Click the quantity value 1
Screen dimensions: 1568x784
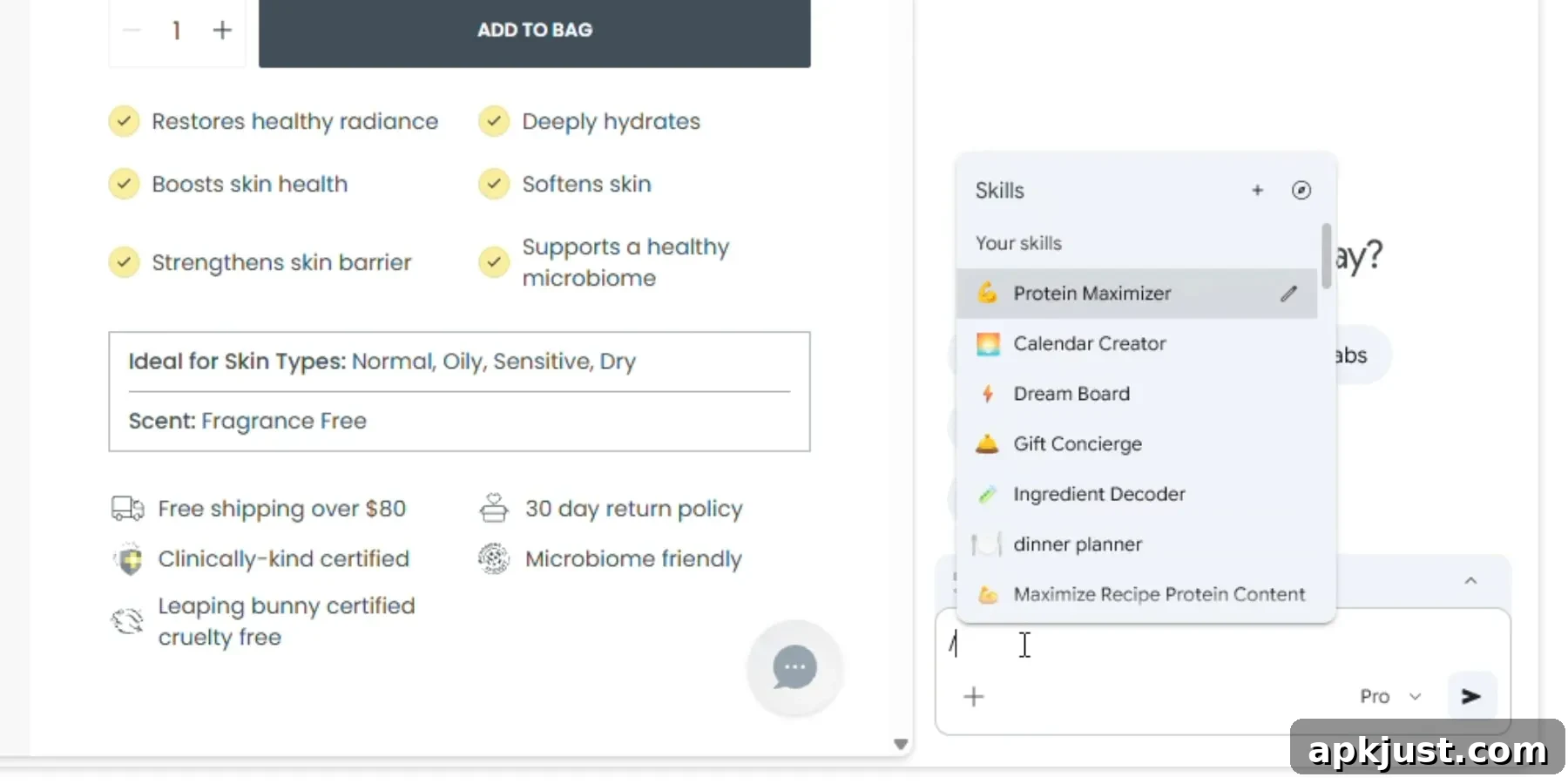[176, 30]
